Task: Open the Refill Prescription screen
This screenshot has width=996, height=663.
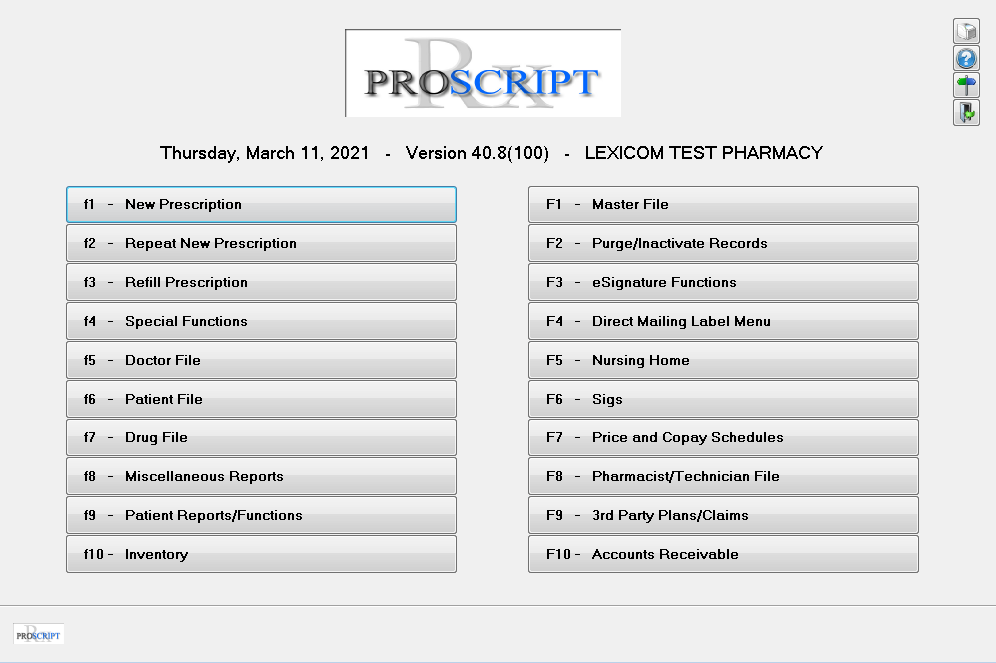Action: pyautogui.click(x=260, y=282)
